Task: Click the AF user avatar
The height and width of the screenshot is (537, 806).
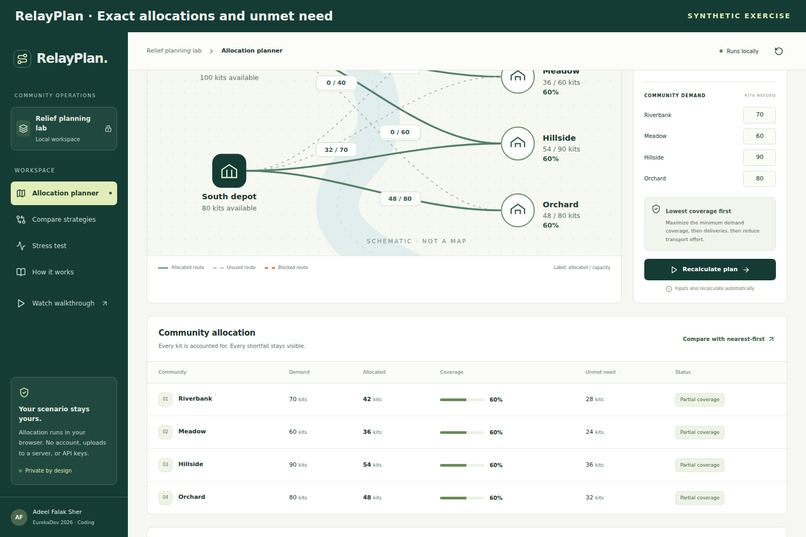Action: point(19,517)
